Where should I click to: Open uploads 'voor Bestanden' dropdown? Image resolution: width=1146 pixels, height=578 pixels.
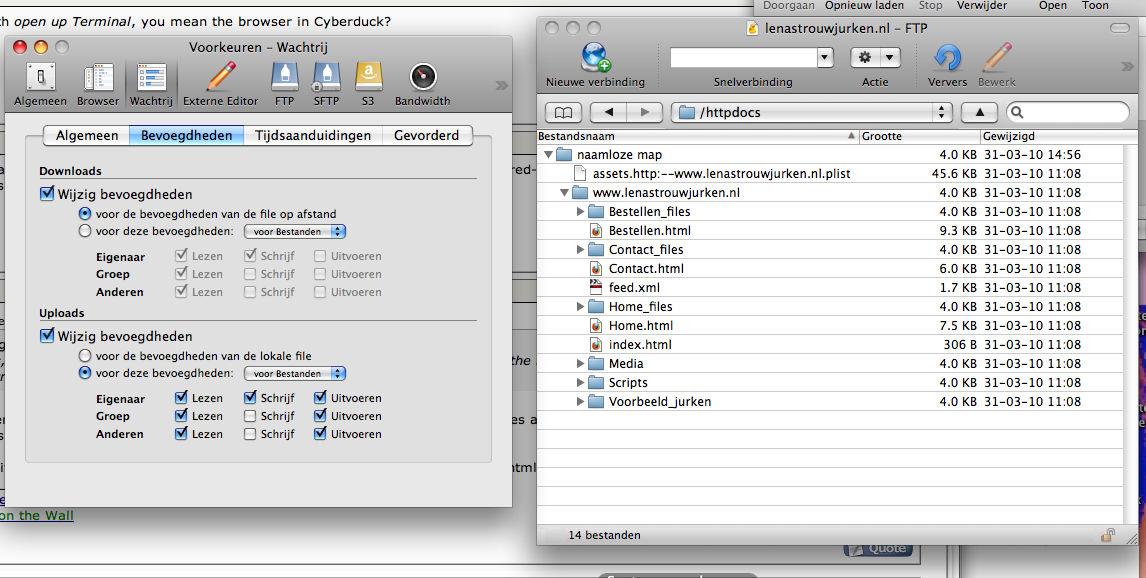tap(295, 373)
